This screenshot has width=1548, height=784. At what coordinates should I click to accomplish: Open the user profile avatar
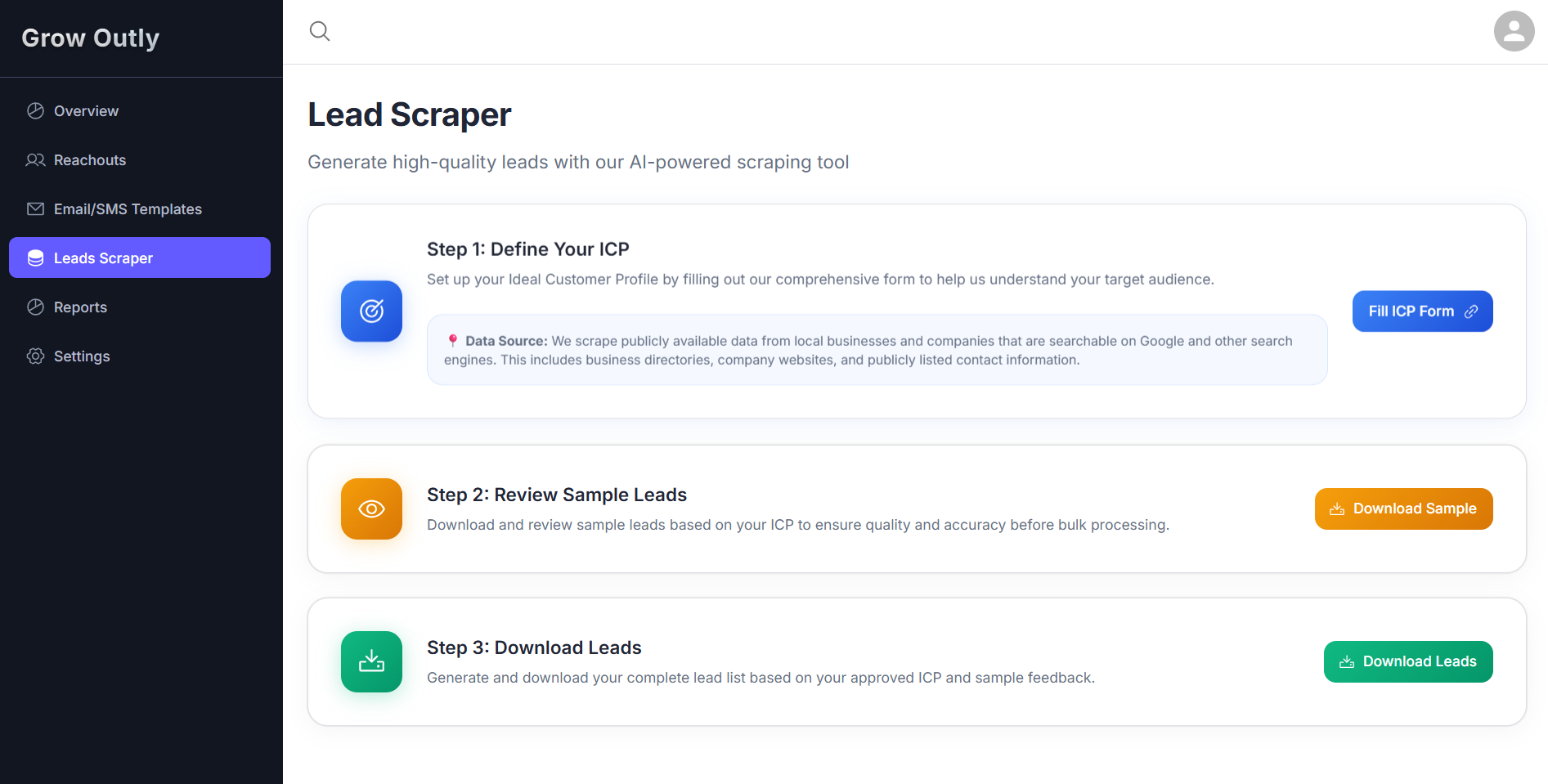[x=1514, y=31]
